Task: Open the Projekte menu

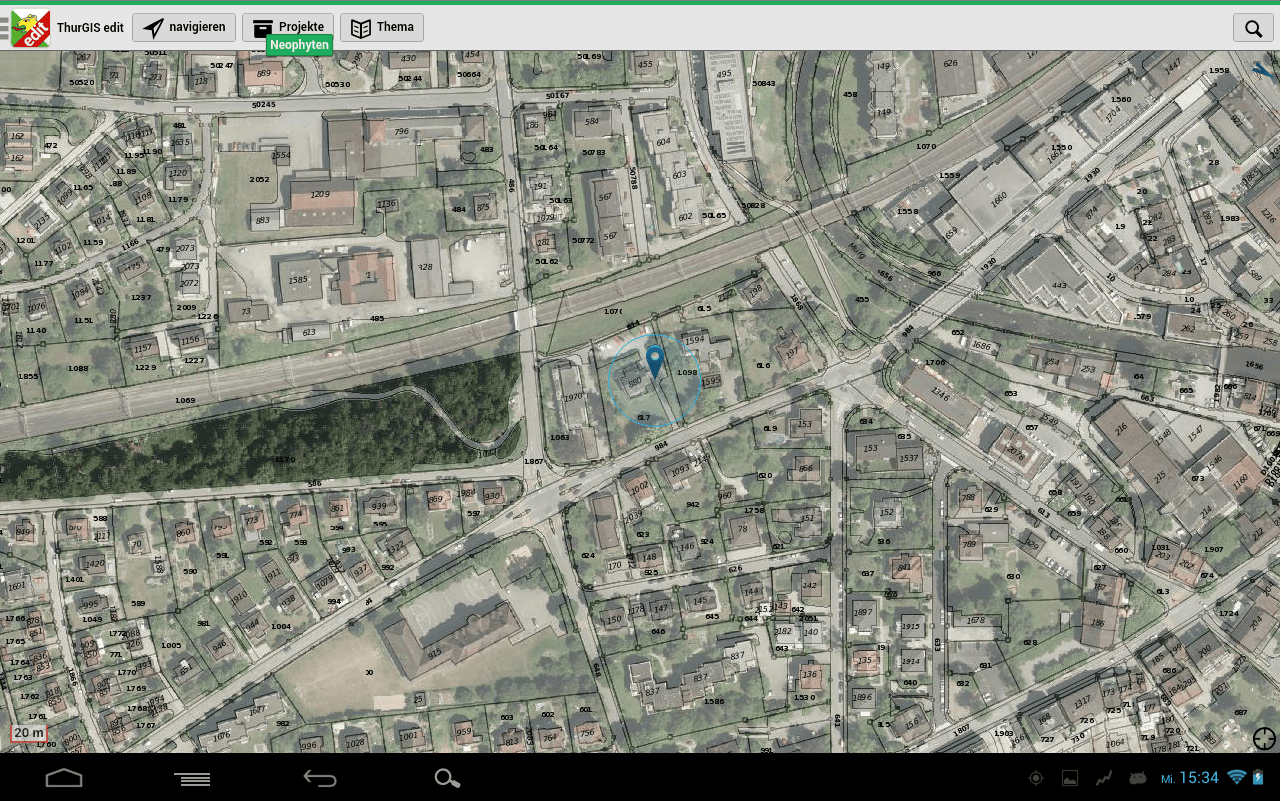Action: [288, 27]
